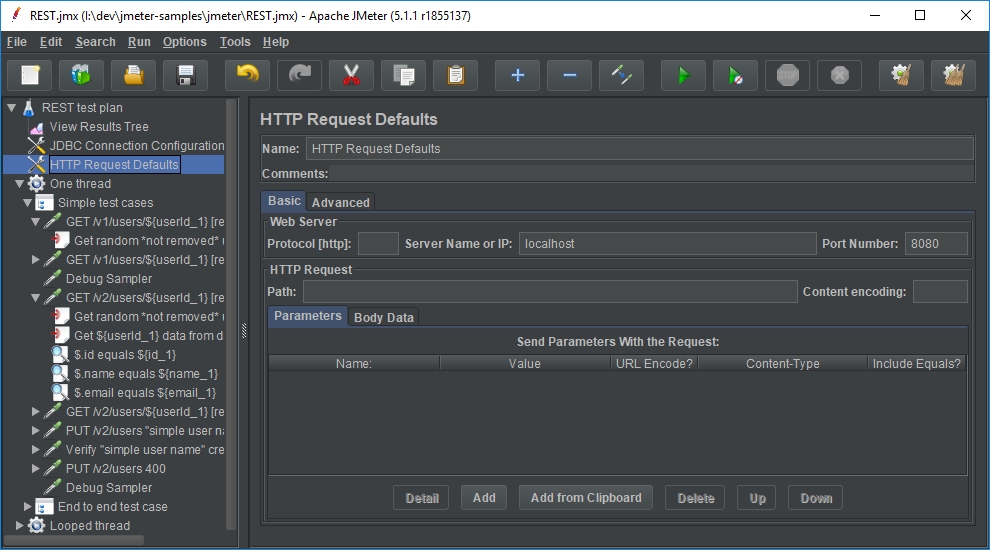
Task: Click the tree panel horizontal scrollbar
Action: 74,541
